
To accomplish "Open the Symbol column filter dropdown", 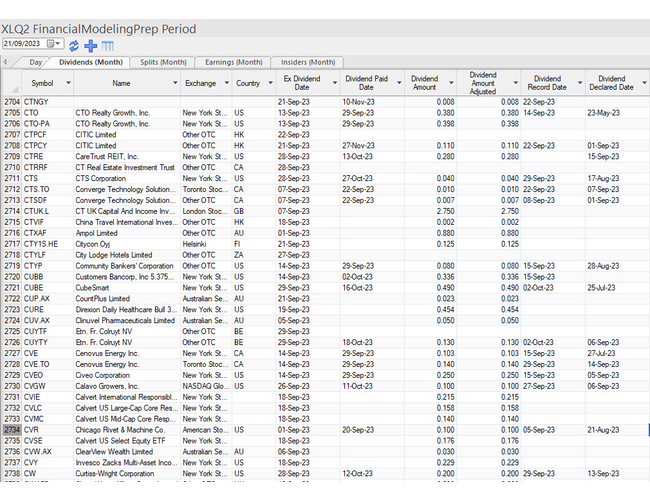I will coord(68,83).
